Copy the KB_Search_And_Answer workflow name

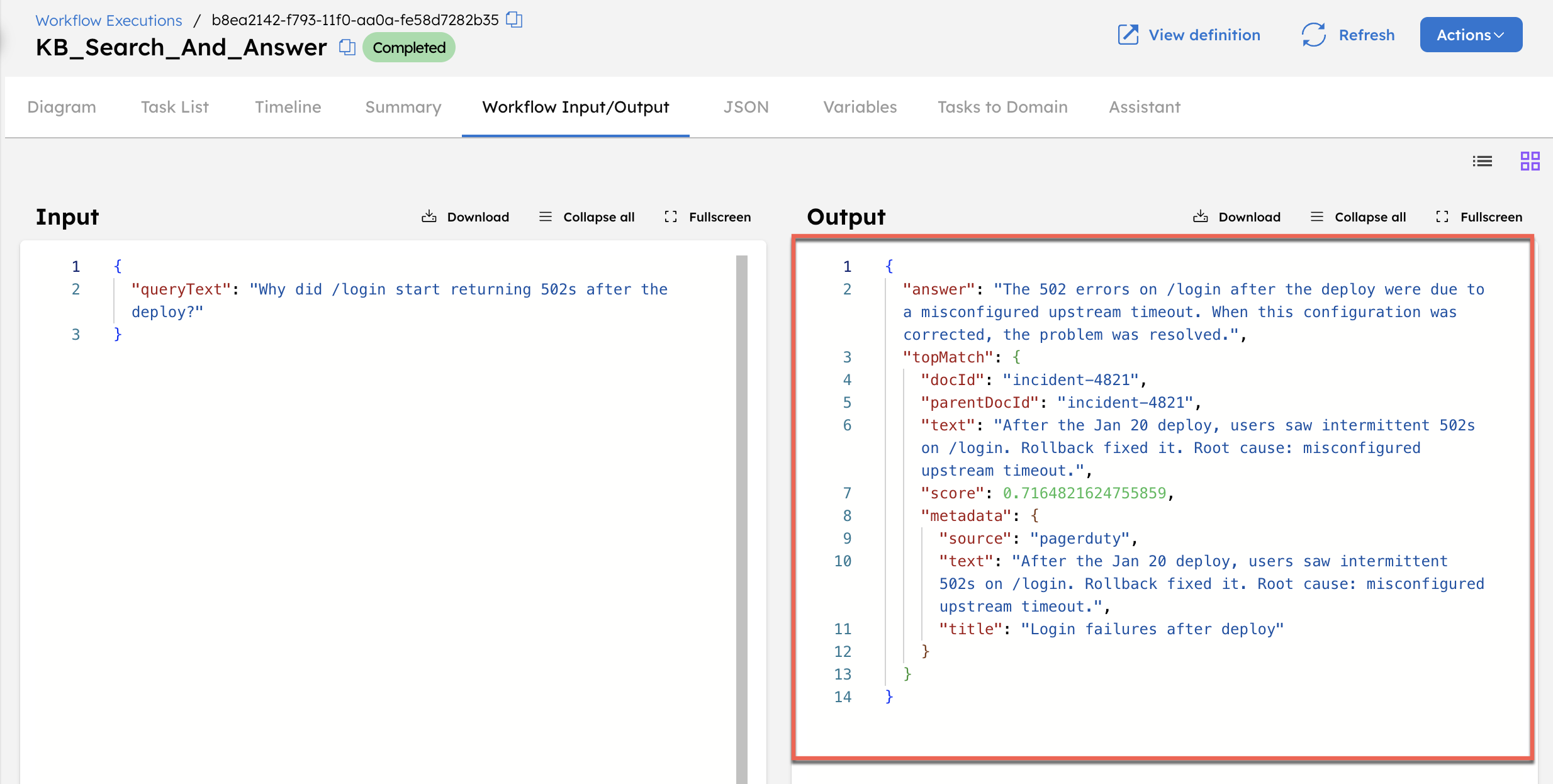[x=347, y=47]
